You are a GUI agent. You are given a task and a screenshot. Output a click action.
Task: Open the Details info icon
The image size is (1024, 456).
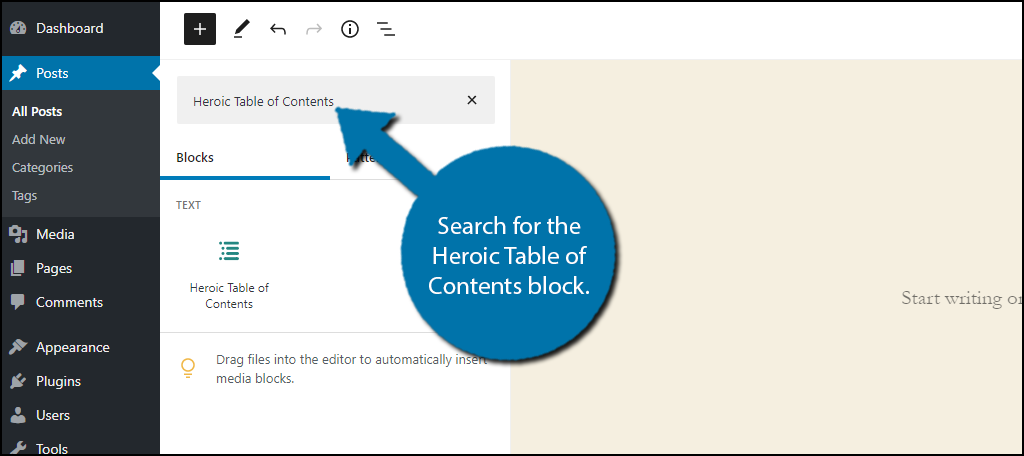[x=350, y=29]
